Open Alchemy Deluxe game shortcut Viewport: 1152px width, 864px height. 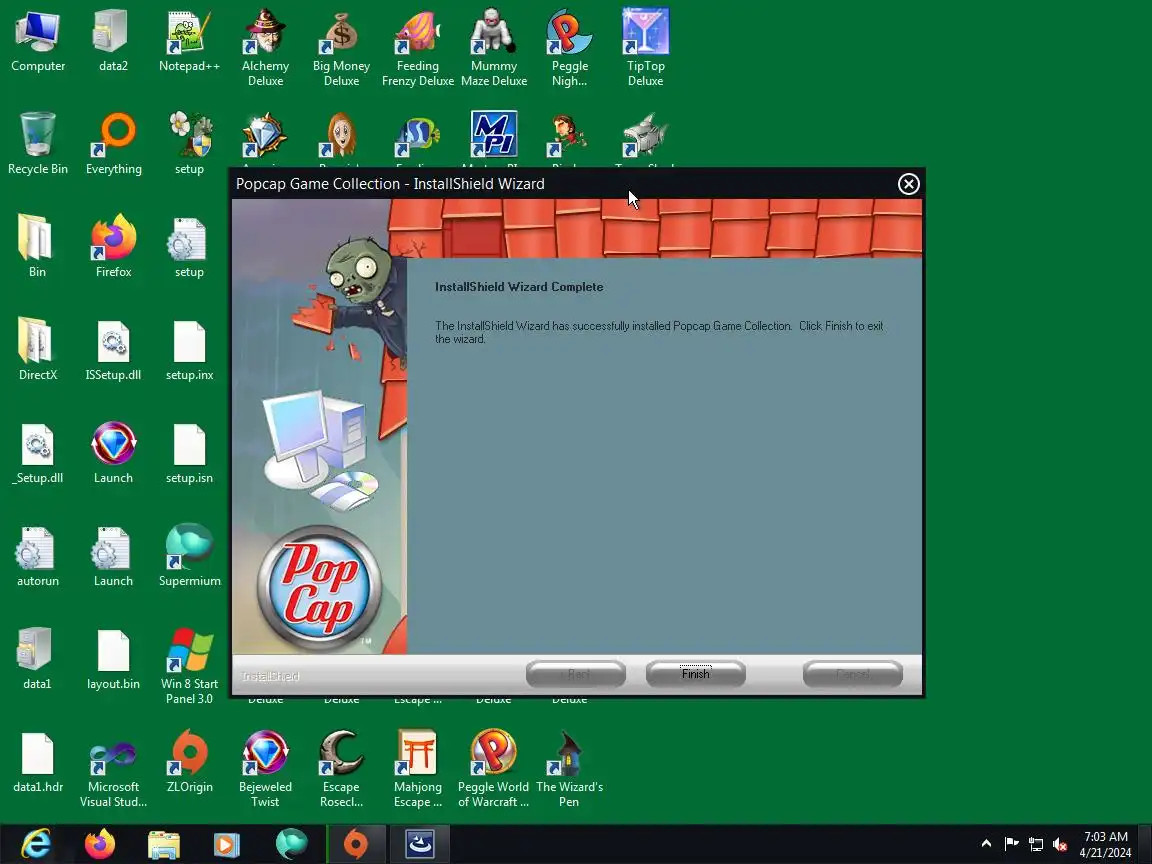[x=265, y=49]
